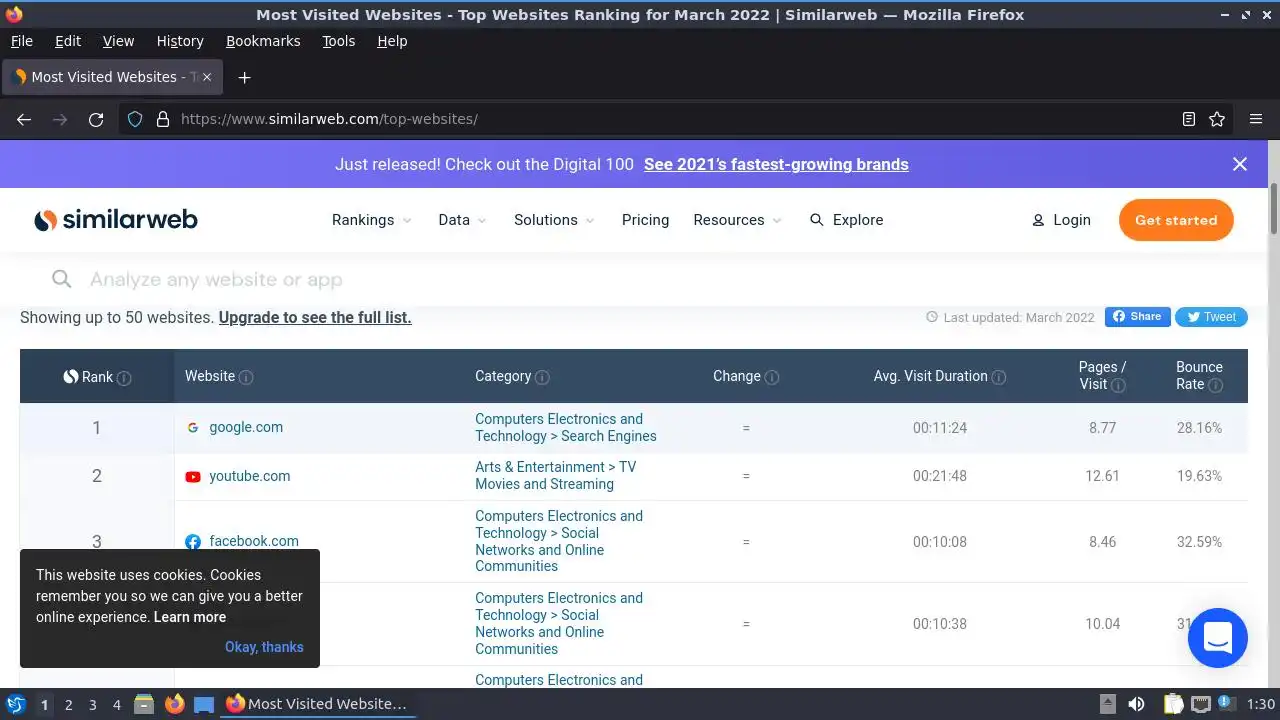The image size is (1280, 720).
Task: Click the Facebook Share button
Action: [x=1138, y=317]
